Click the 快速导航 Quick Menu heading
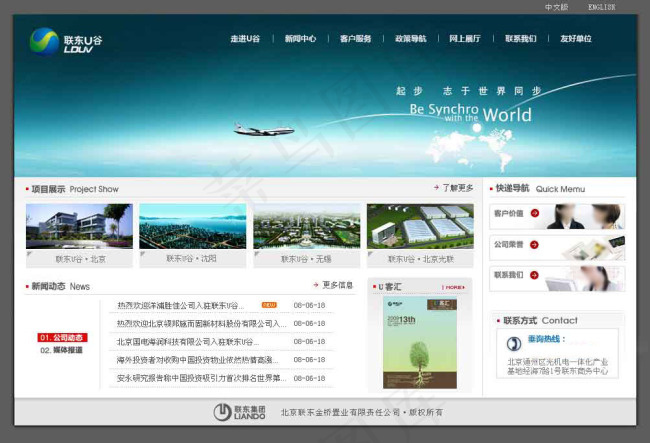This screenshot has height=443, width=650. coord(540,189)
